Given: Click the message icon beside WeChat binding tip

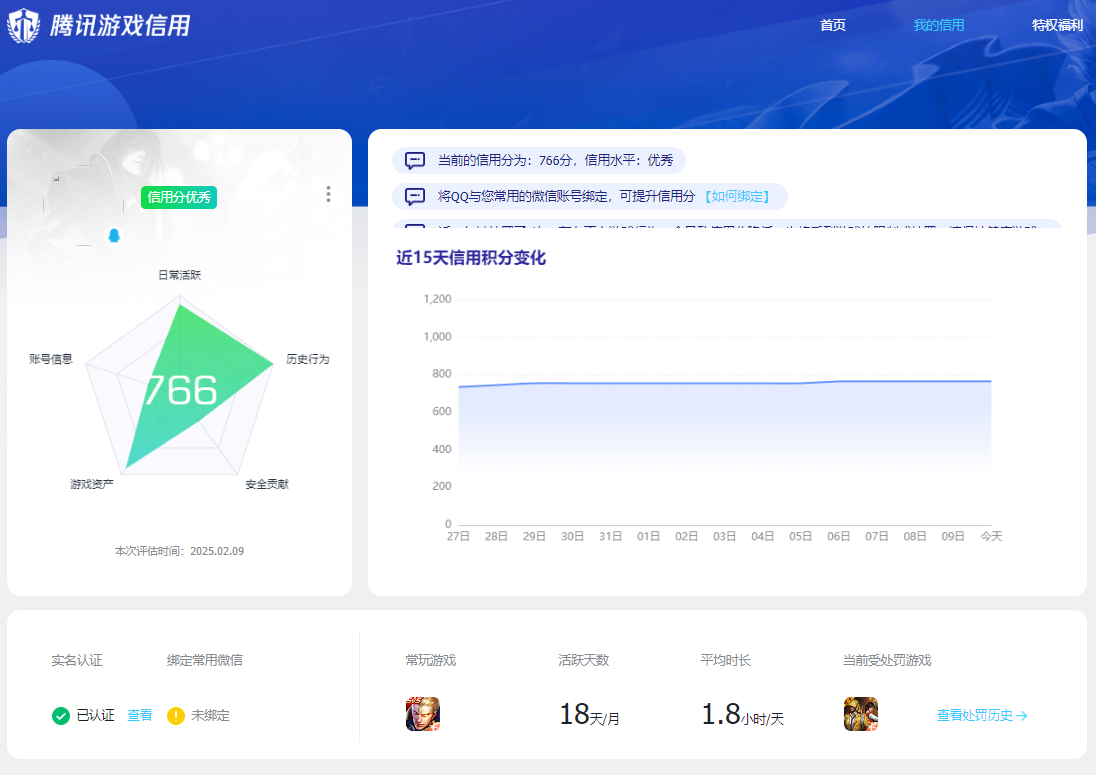Looking at the screenshot, I should click(414, 196).
